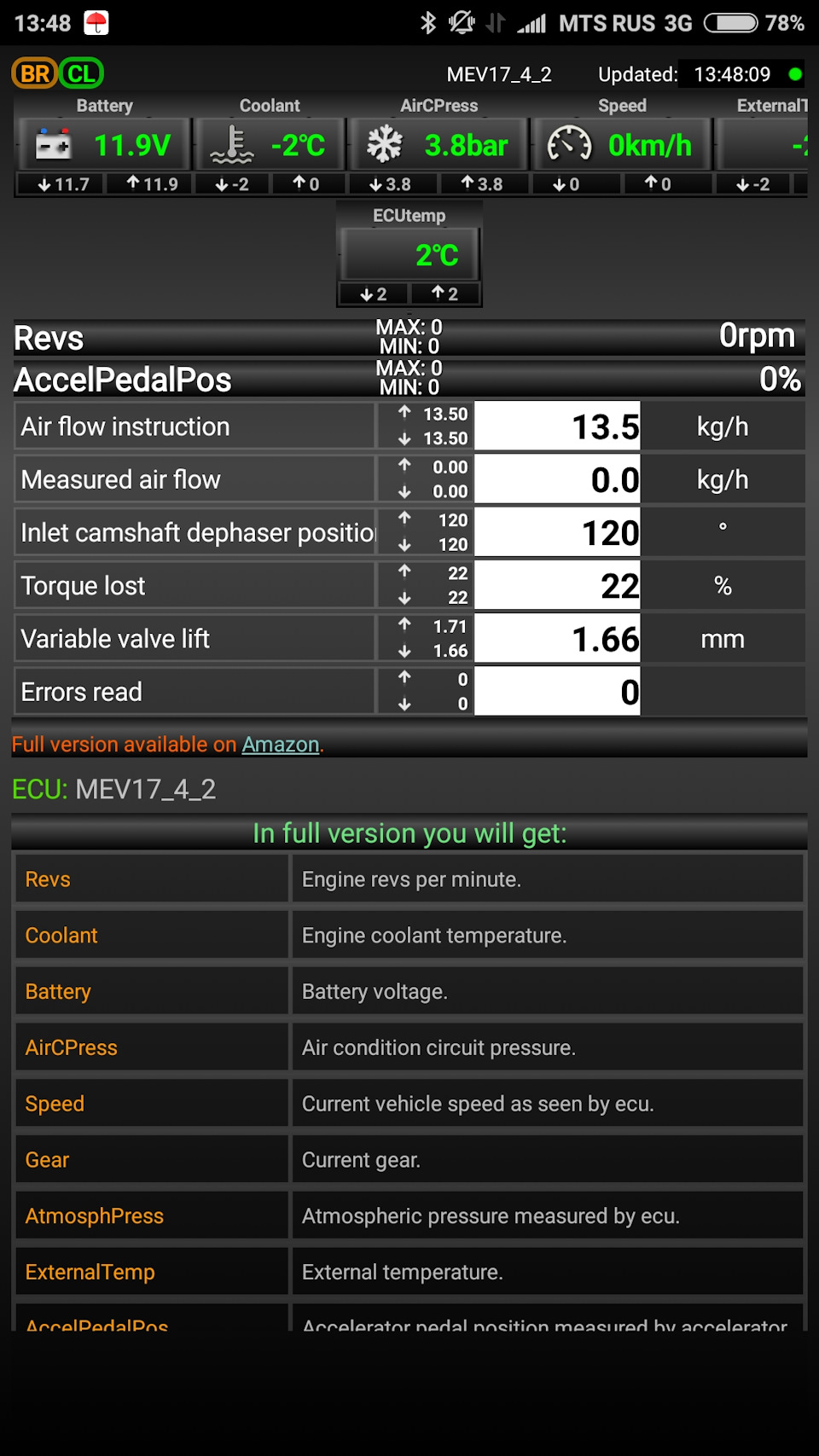Tap the Bluetooth icon in status bar
The height and width of the screenshot is (1456, 819).
(x=428, y=23)
